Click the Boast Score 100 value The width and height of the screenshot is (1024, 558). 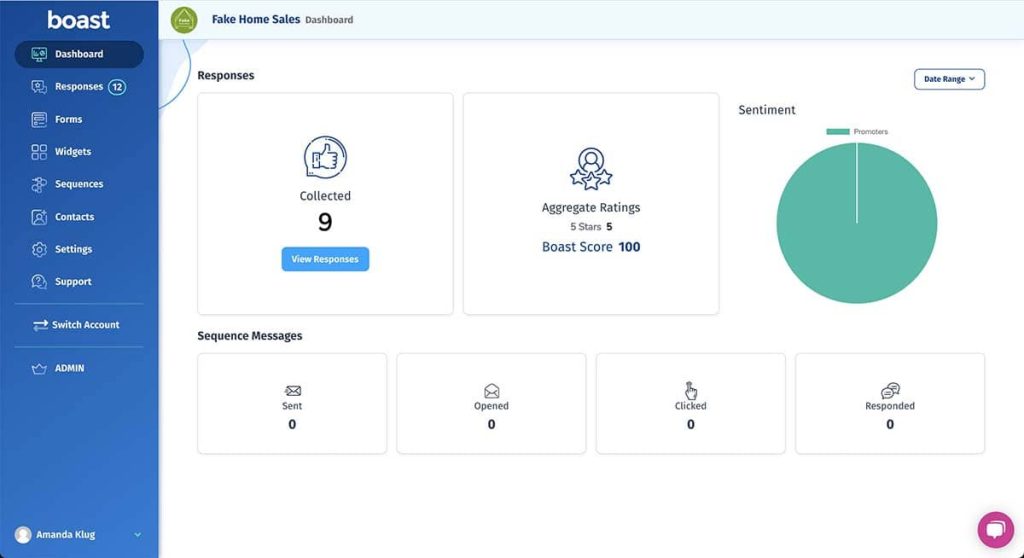[x=630, y=247]
